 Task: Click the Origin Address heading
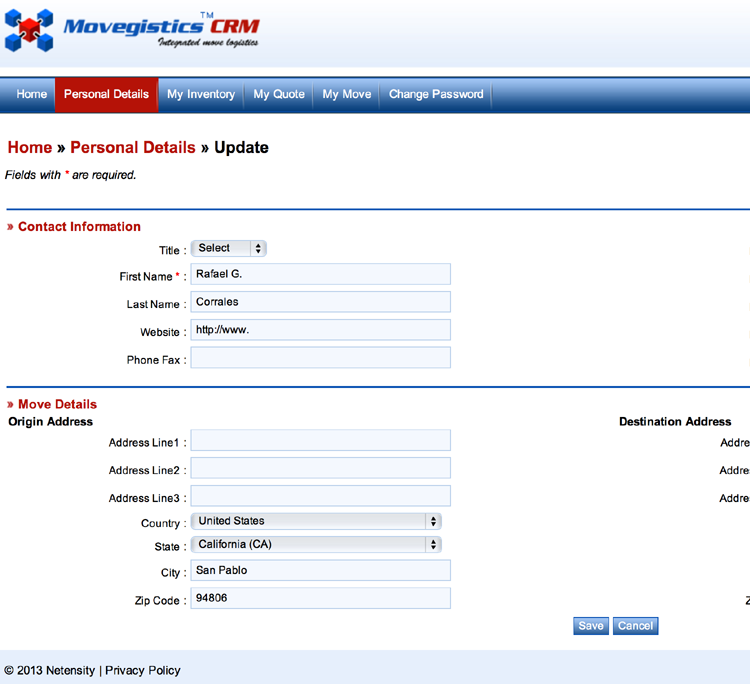tap(51, 422)
